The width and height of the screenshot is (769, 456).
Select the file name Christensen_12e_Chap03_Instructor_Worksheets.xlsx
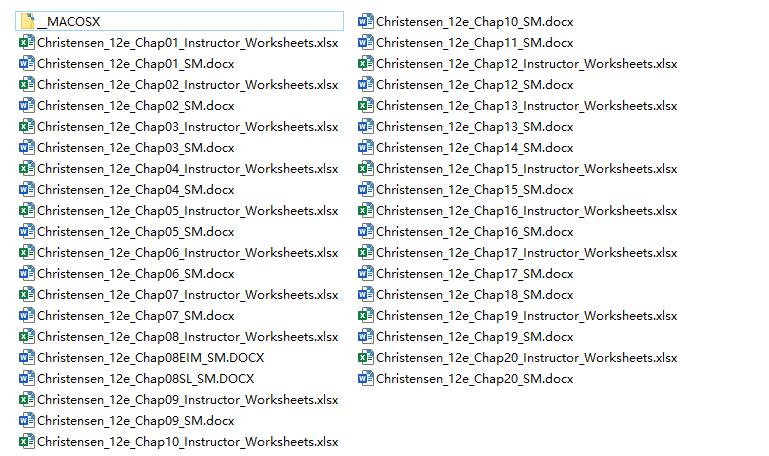tap(188, 127)
